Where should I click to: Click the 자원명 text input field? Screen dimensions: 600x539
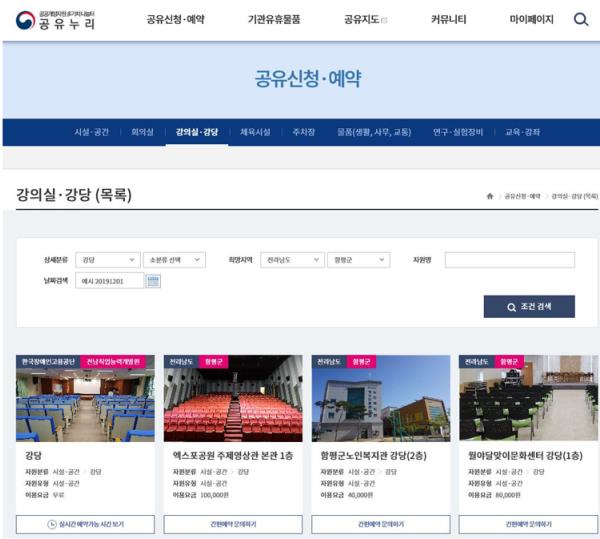point(509,260)
